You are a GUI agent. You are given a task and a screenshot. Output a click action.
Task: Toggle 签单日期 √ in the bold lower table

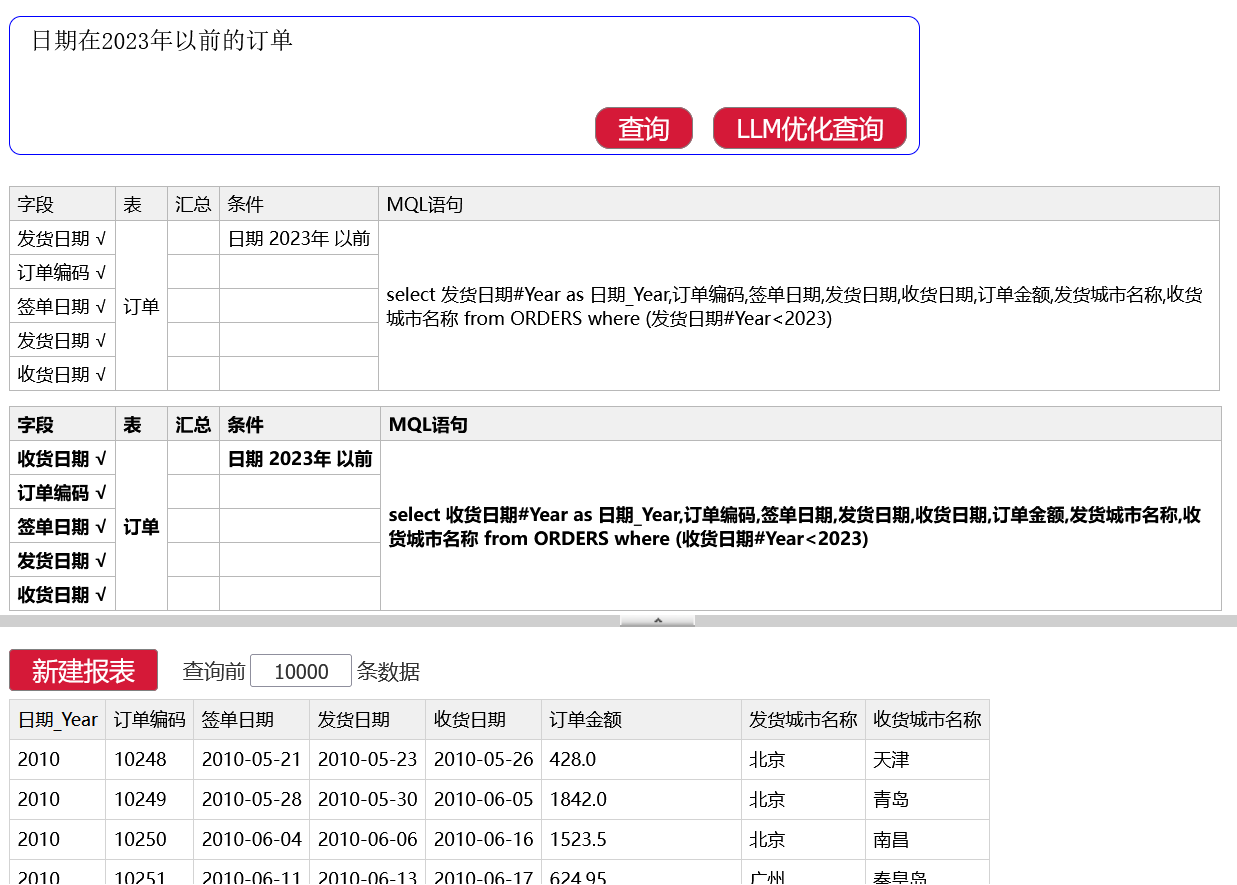[62, 527]
